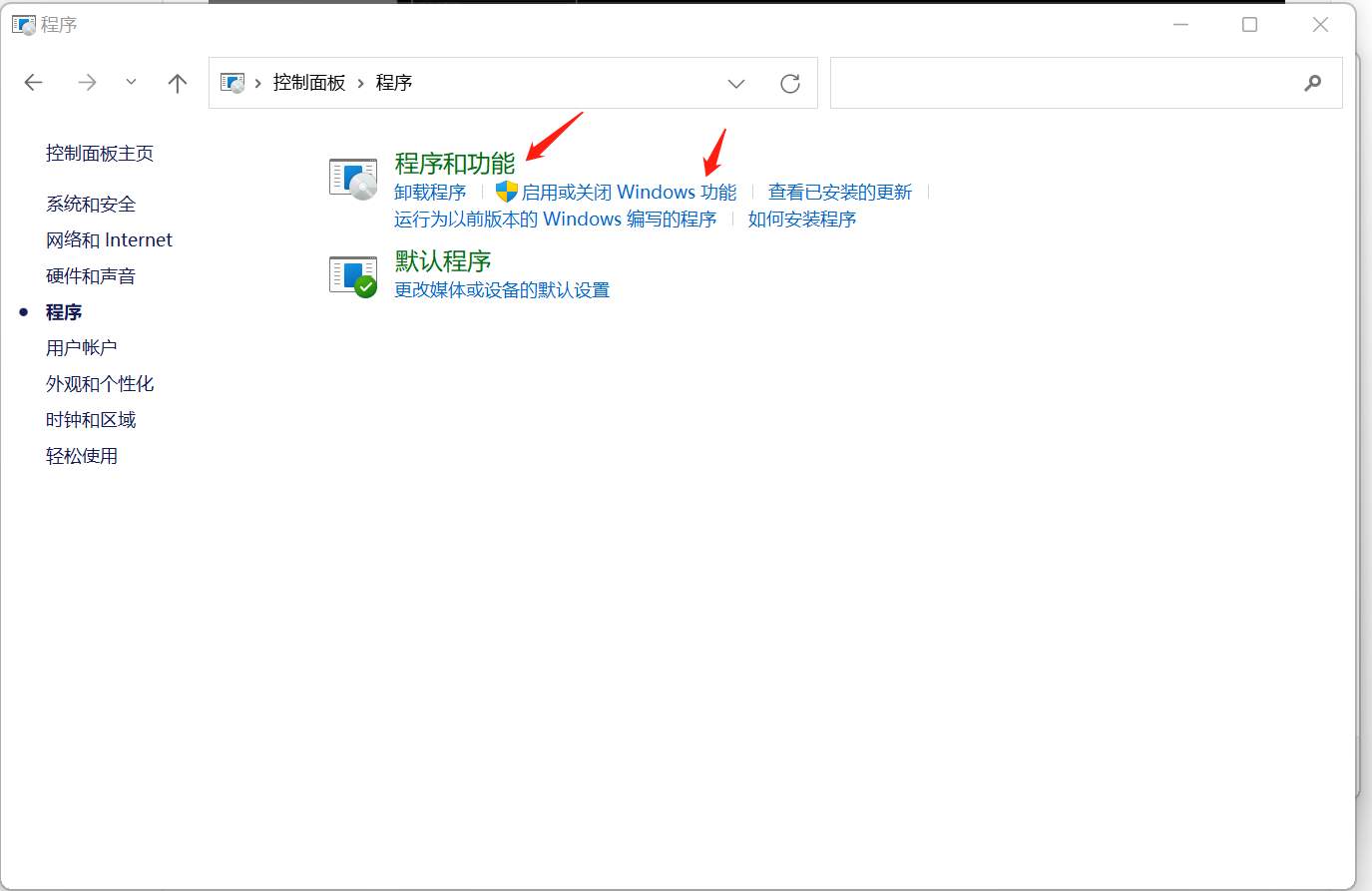This screenshot has height=891, width=1372.
Task: Click the Back arrow navigation button
Action: (34, 83)
